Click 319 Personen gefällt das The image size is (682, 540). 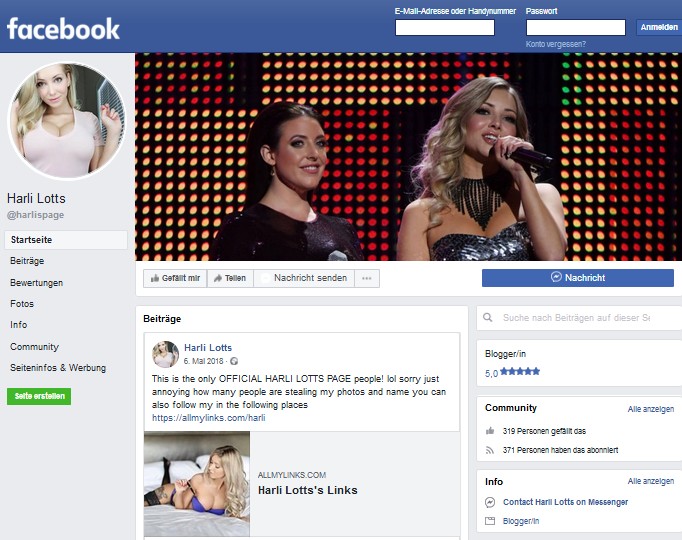[544, 431]
